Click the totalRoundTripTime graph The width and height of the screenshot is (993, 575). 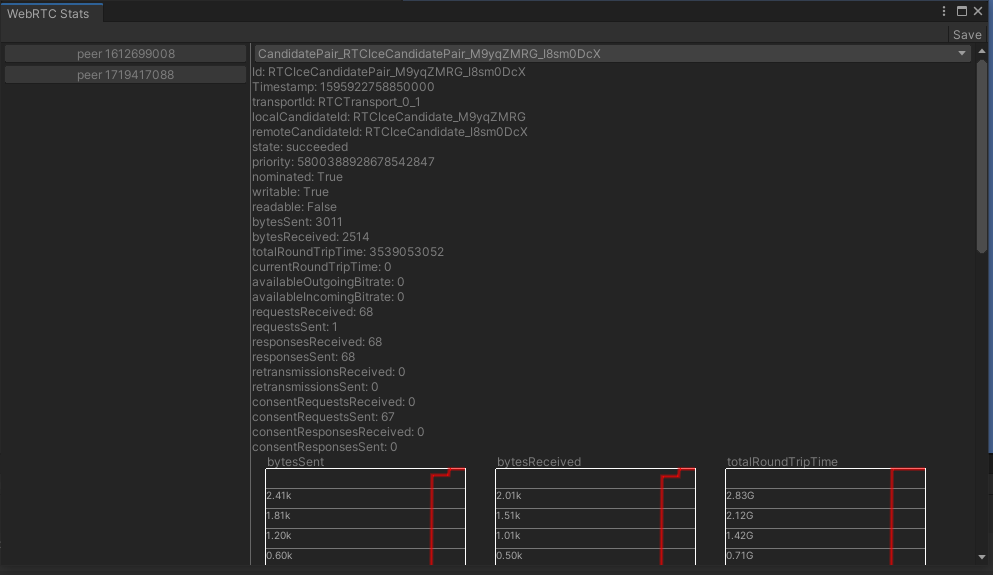click(825, 517)
